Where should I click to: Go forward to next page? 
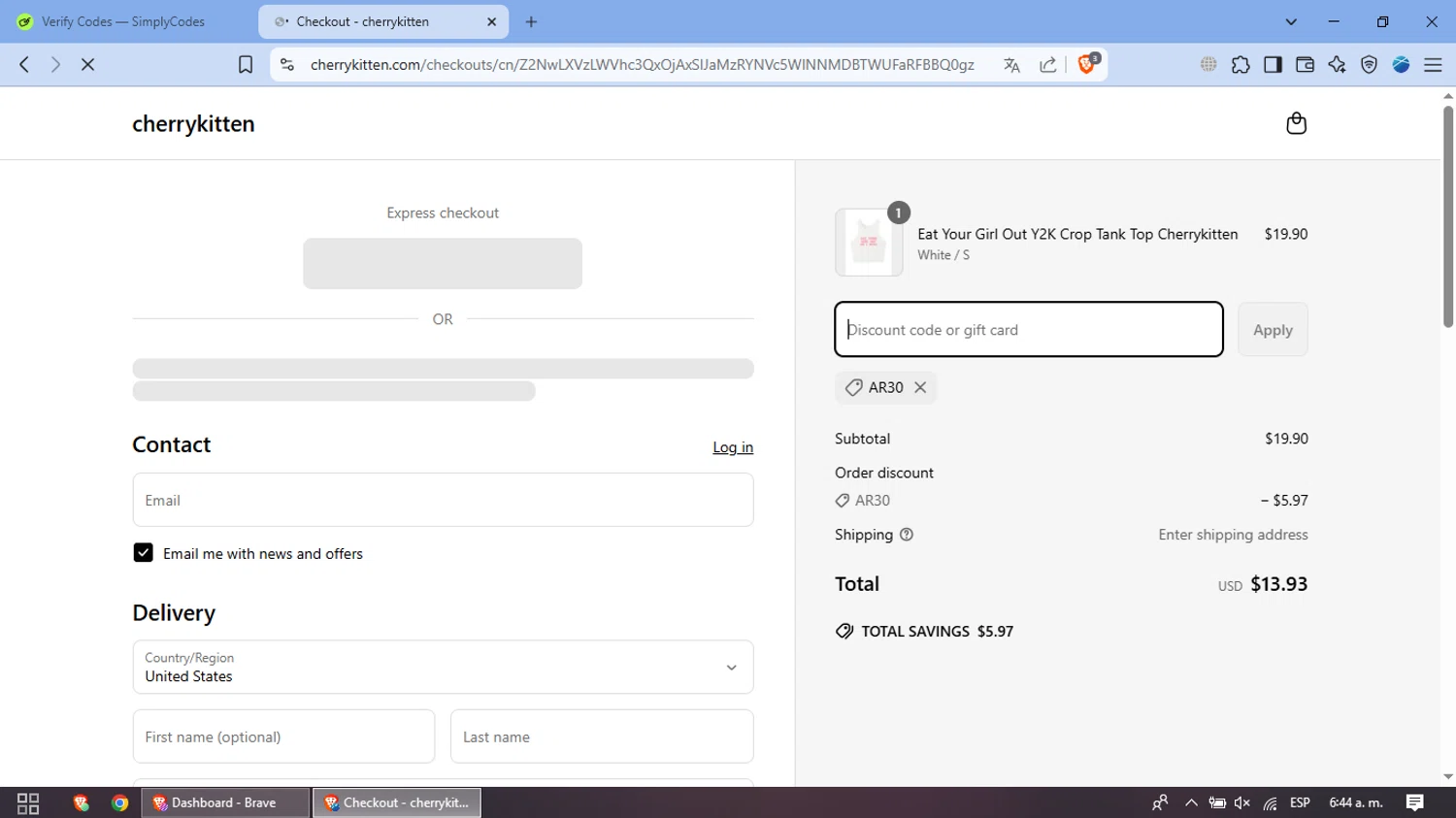pyautogui.click(x=55, y=65)
